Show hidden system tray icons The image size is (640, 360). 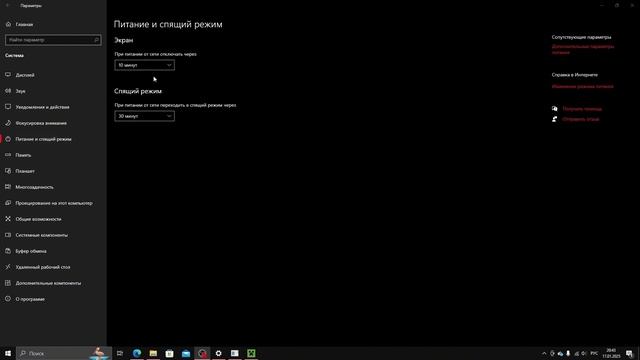(x=544, y=353)
